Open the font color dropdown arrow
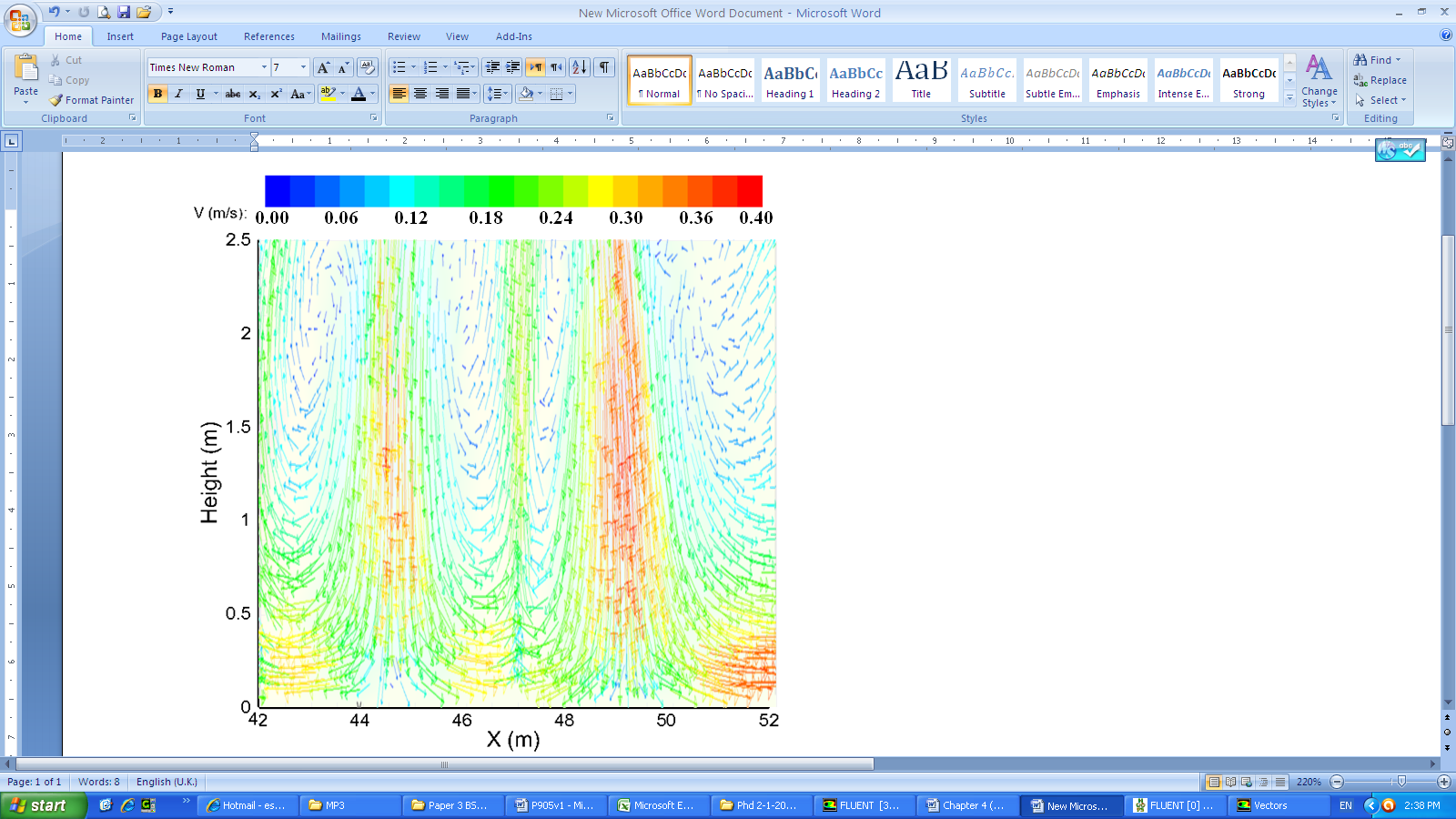 click(373, 94)
